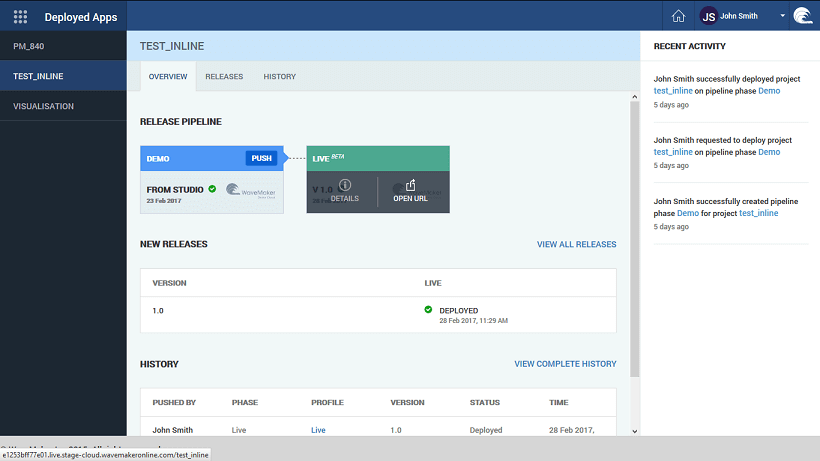Screen dimensions: 820x461
Task: Click the Open URL icon
Action: pyautogui.click(x=410, y=186)
